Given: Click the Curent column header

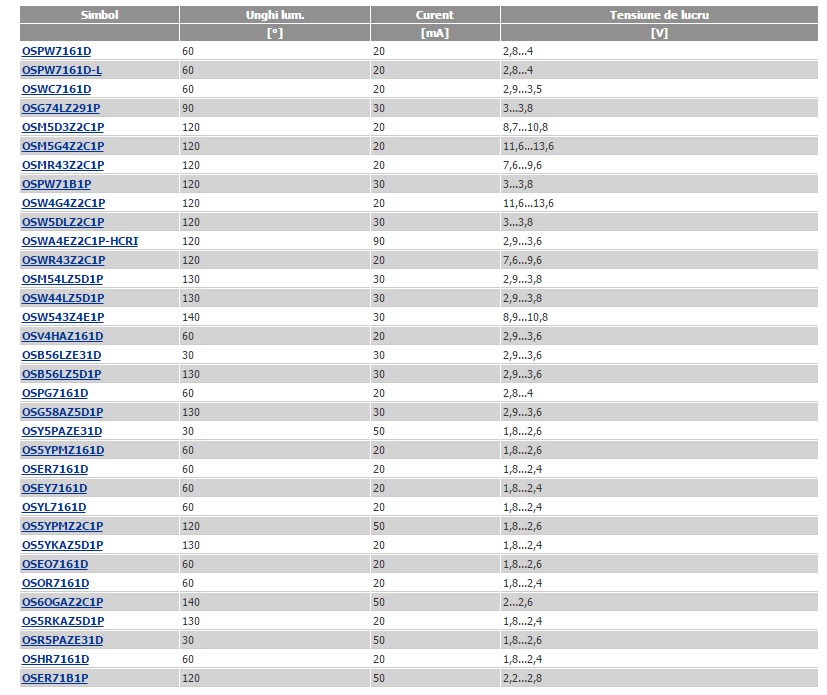Looking at the screenshot, I should click(434, 15).
